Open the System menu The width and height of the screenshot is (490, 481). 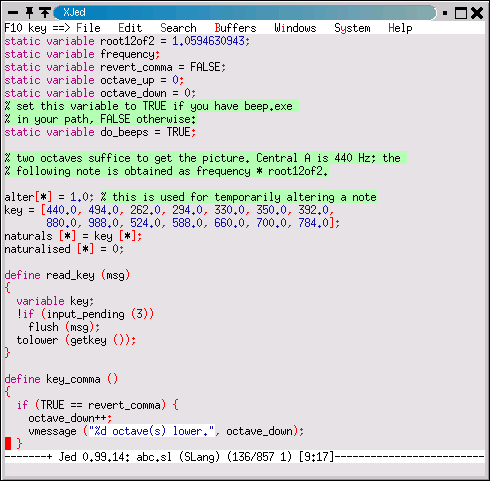pos(352,28)
